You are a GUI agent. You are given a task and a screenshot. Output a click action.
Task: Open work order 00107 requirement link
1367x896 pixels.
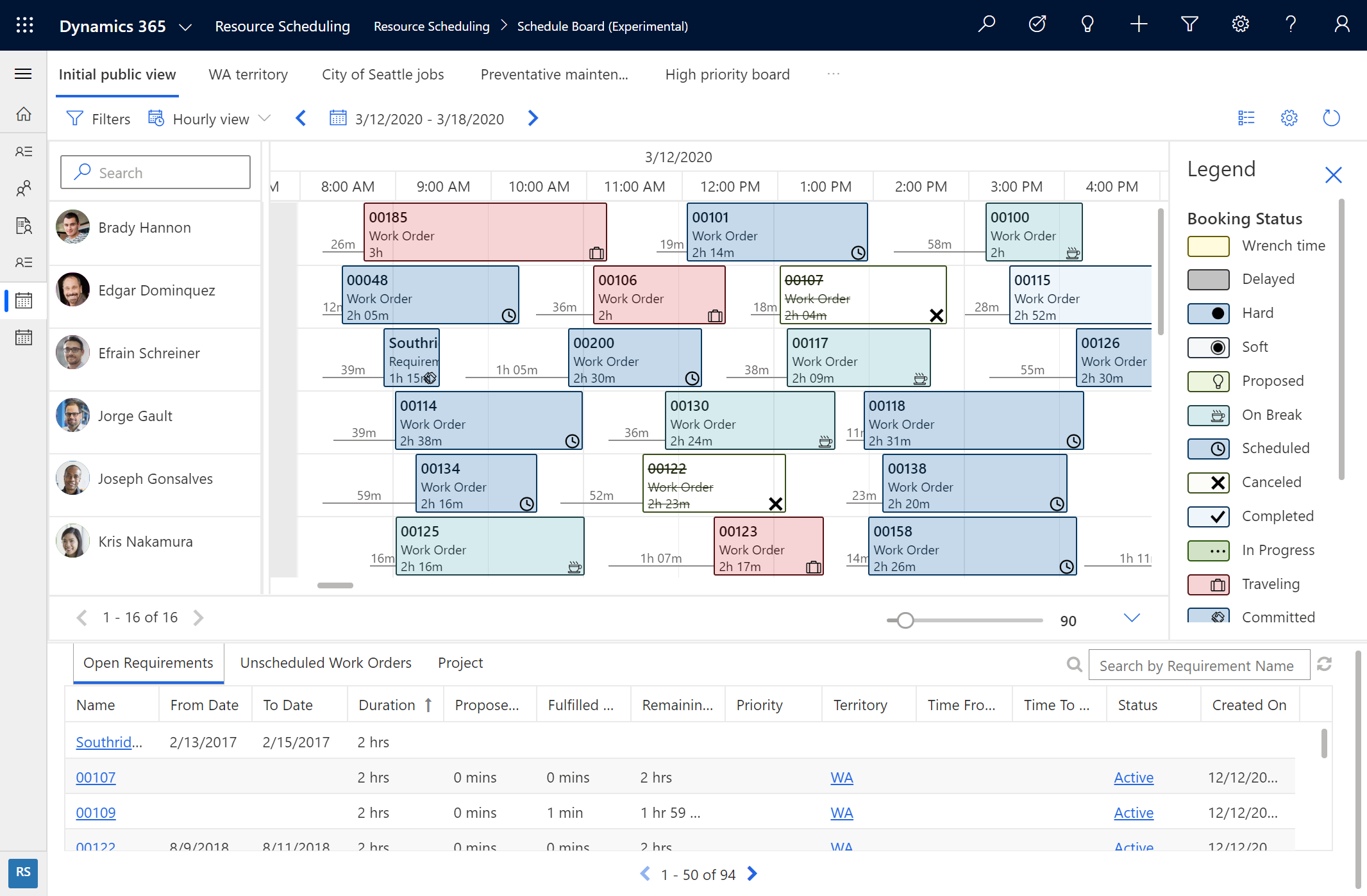94,776
